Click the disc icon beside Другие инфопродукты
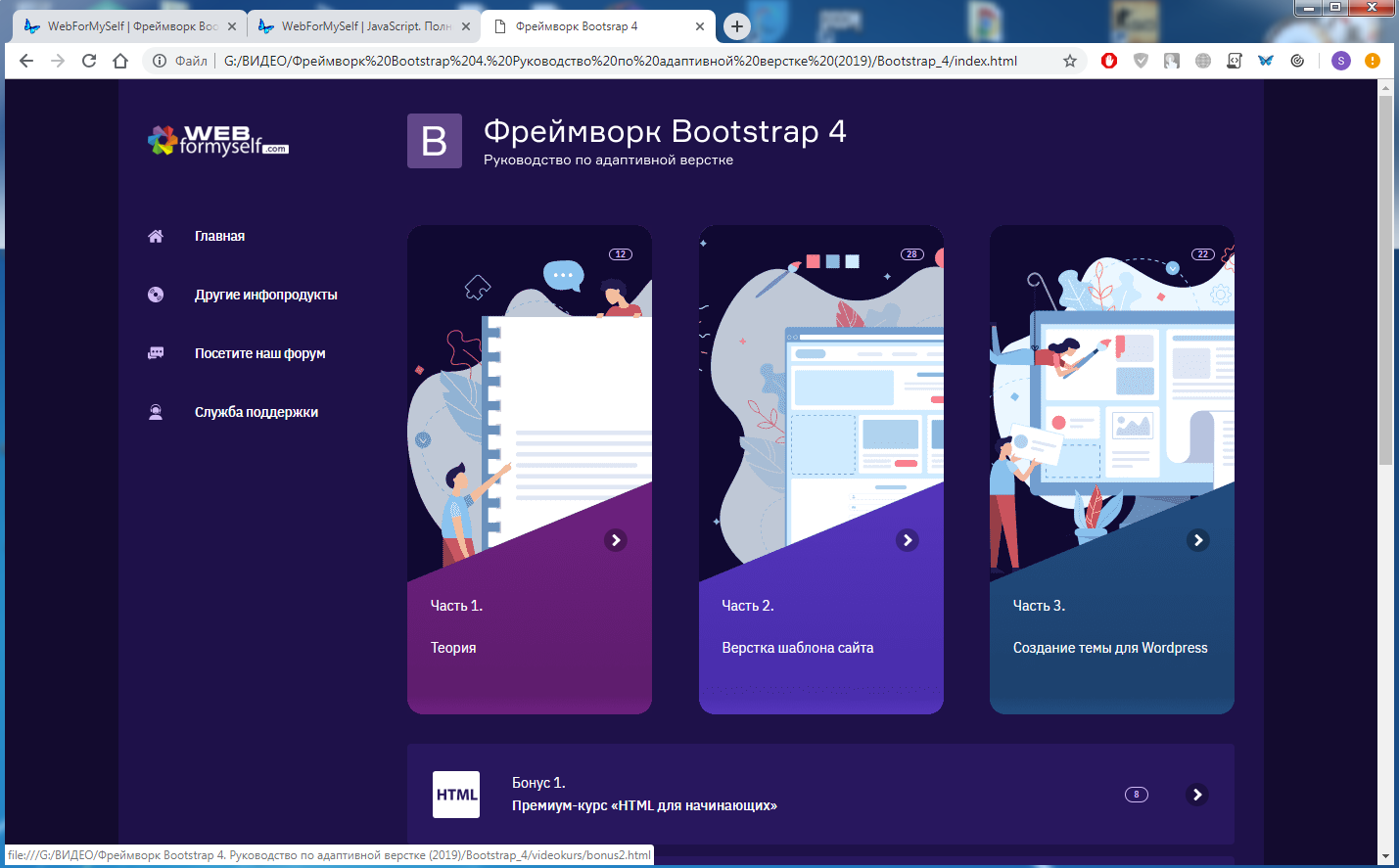The image size is (1399, 868). [156, 295]
